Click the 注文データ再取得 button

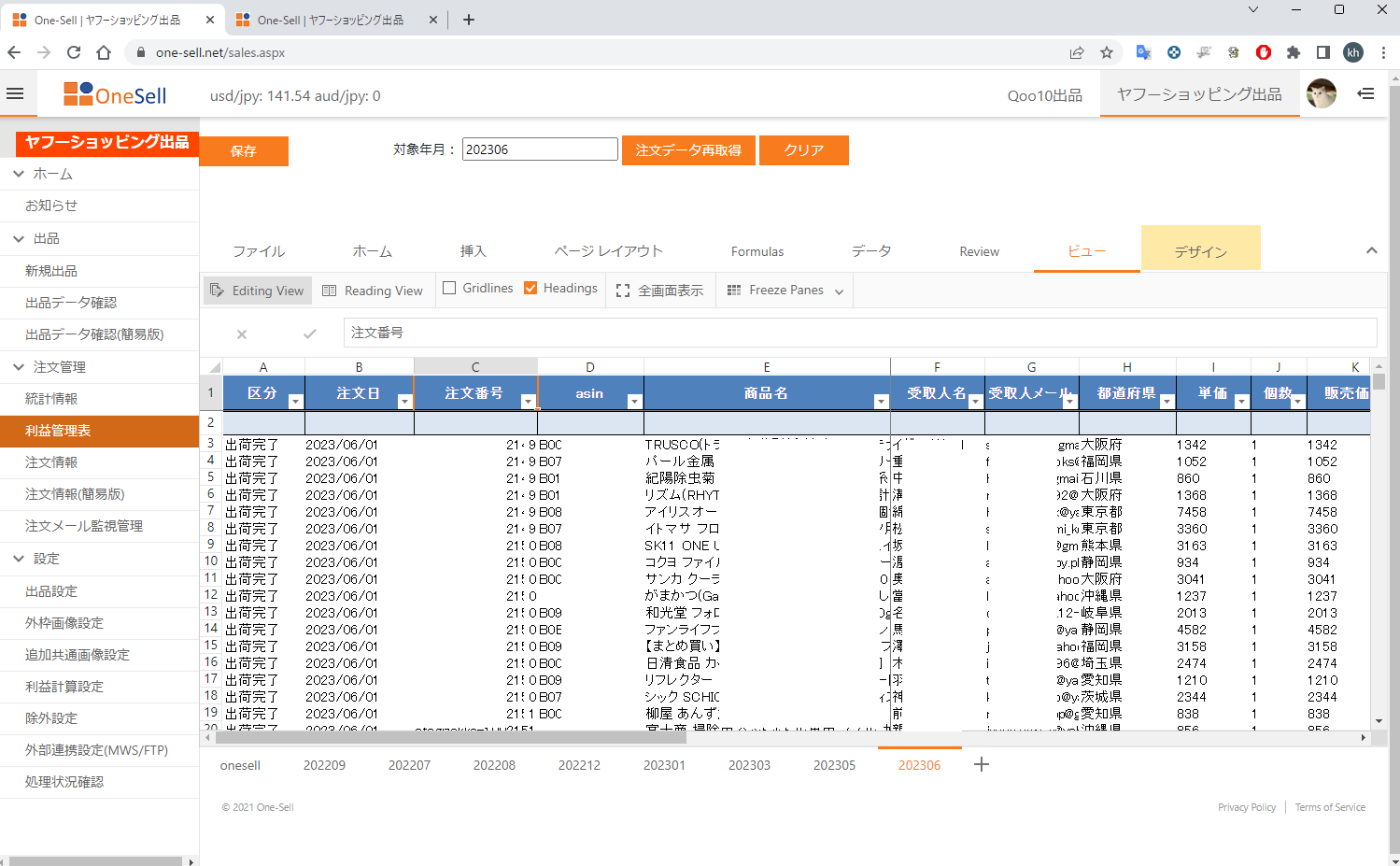688,150
